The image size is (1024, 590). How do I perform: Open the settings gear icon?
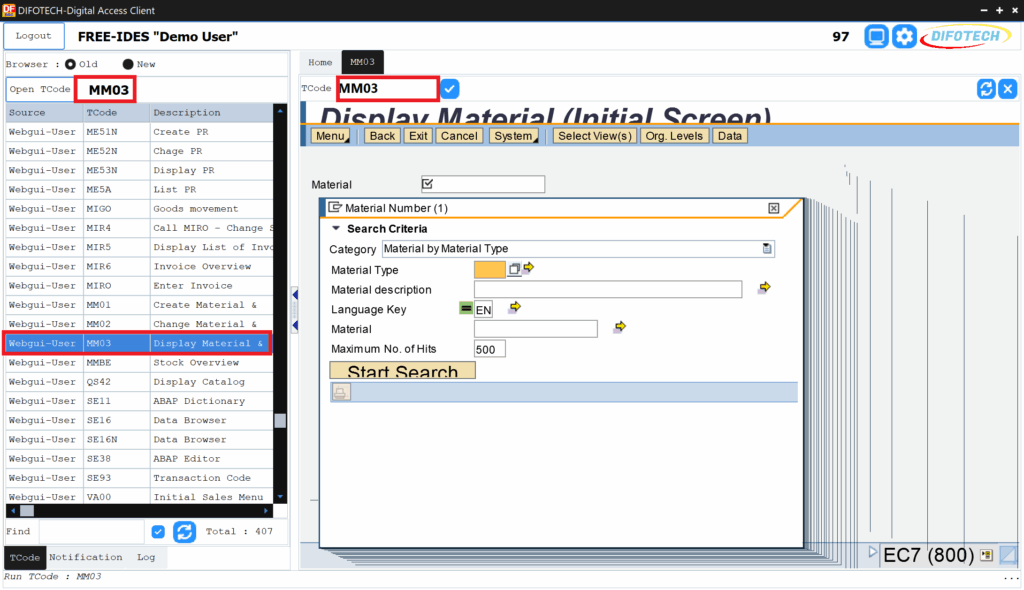tap(904, 37)
